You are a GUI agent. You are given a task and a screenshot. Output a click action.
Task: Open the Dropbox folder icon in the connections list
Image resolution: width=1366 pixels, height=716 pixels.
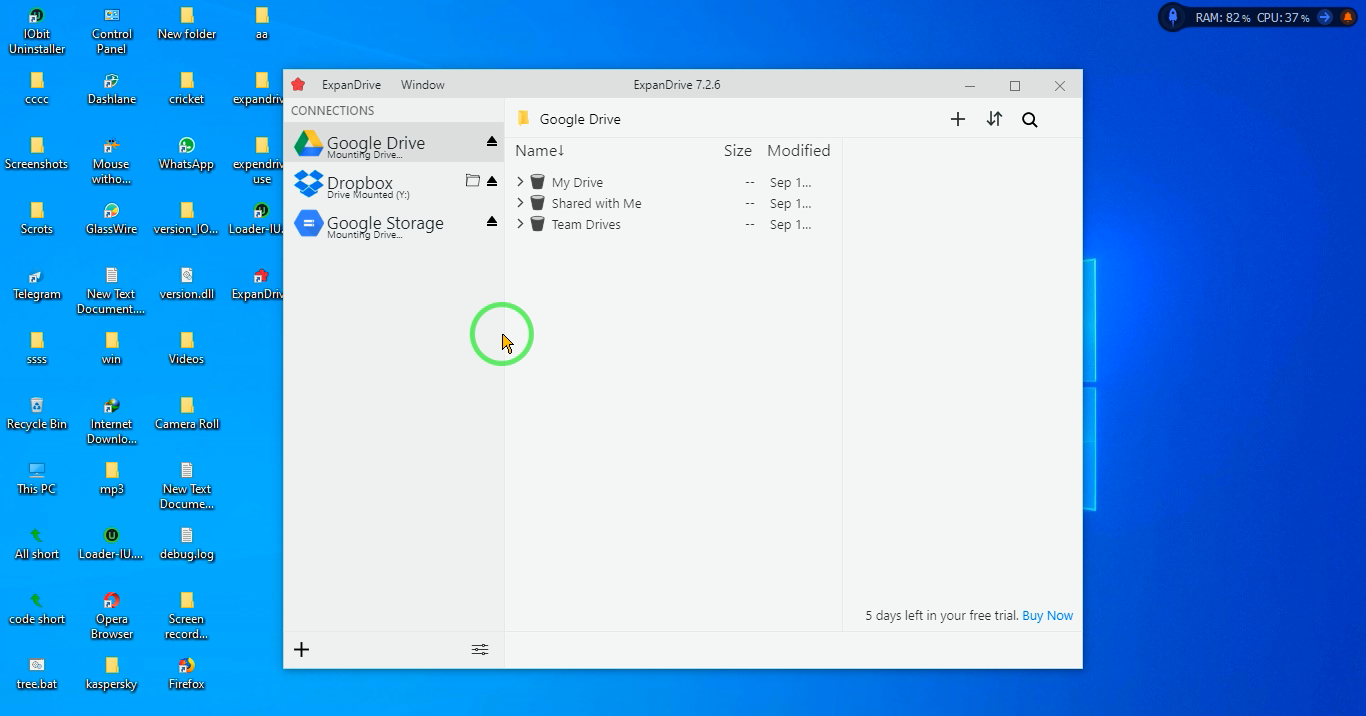tap(472, 181)
